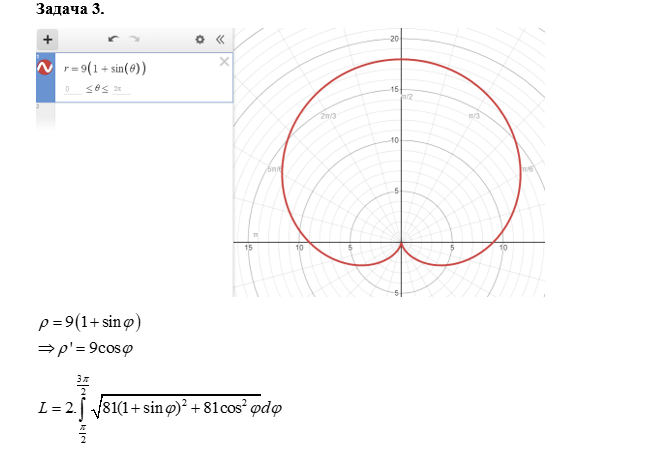Click the formula ρ' = 9cos φ
Screen dimensions: 649x451
pyautogui.click(x=86, y=348)
